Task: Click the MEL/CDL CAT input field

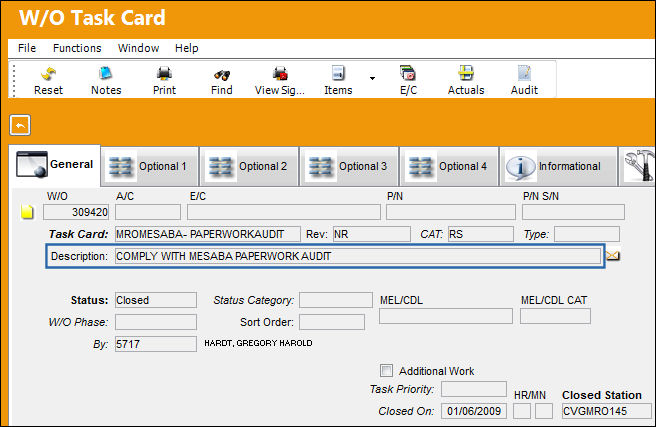Action: pyautogui.click(x=556, y=316)
